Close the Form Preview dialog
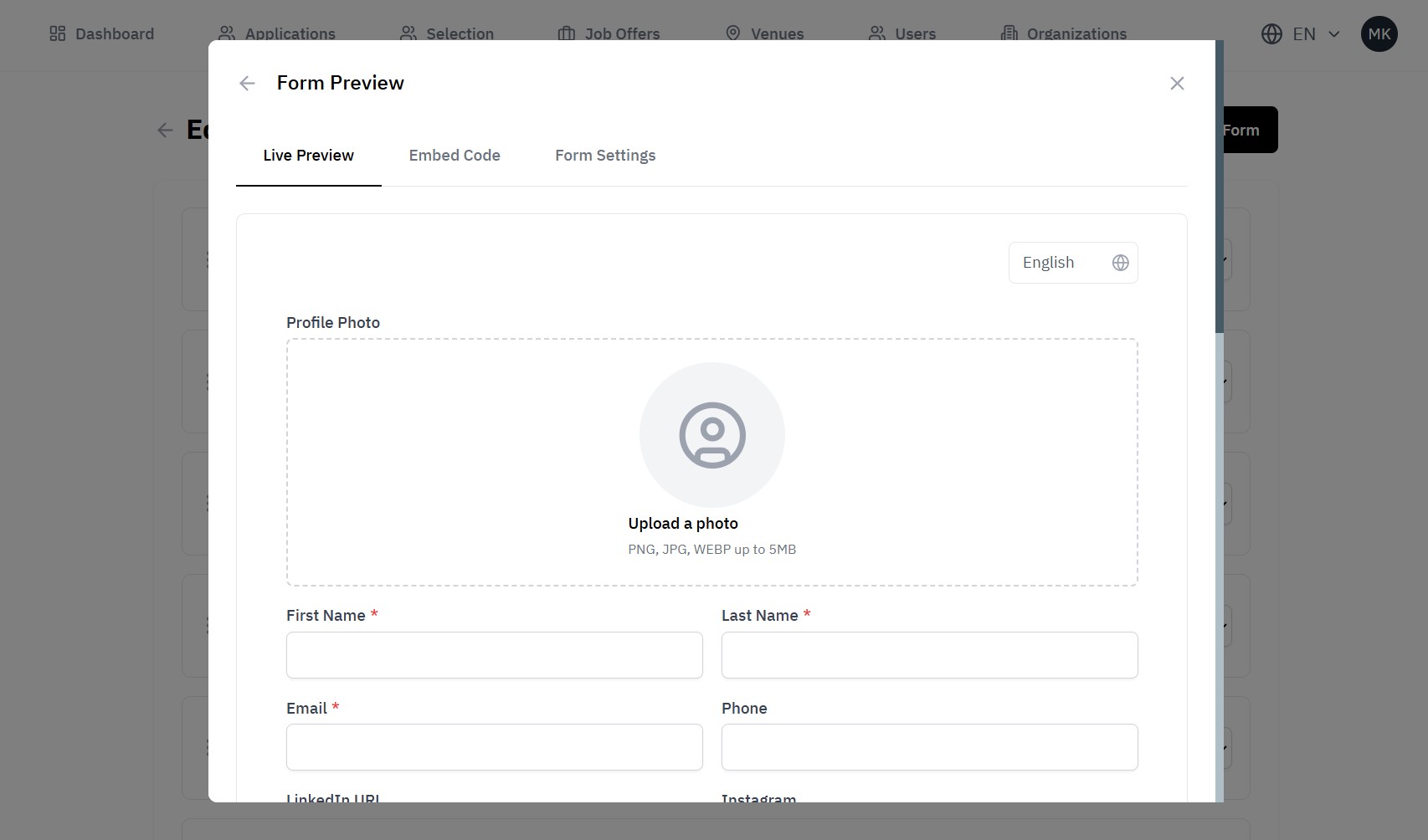This screenshot has height=840, width=1428. [1177, 83]
